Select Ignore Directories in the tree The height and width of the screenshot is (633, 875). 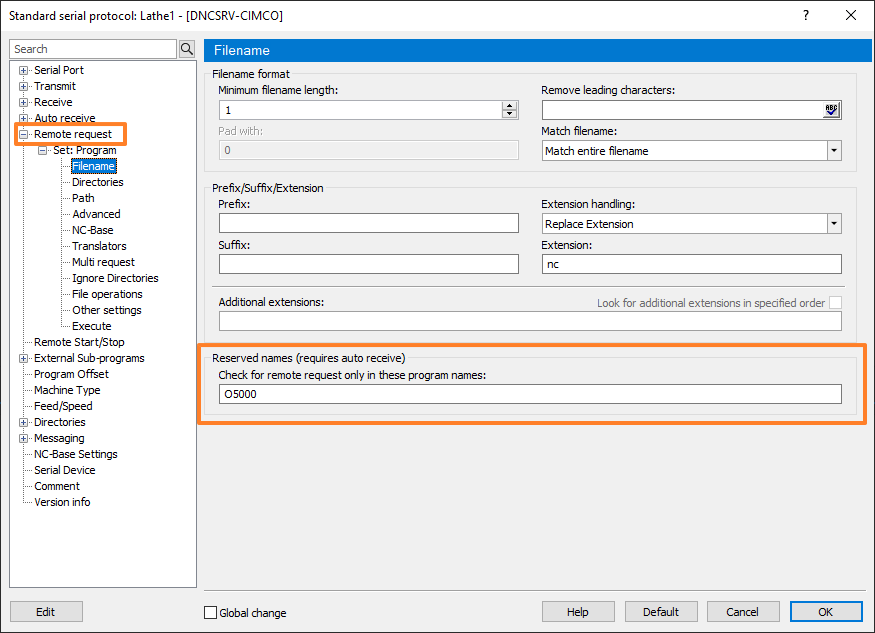pos(115,278)
